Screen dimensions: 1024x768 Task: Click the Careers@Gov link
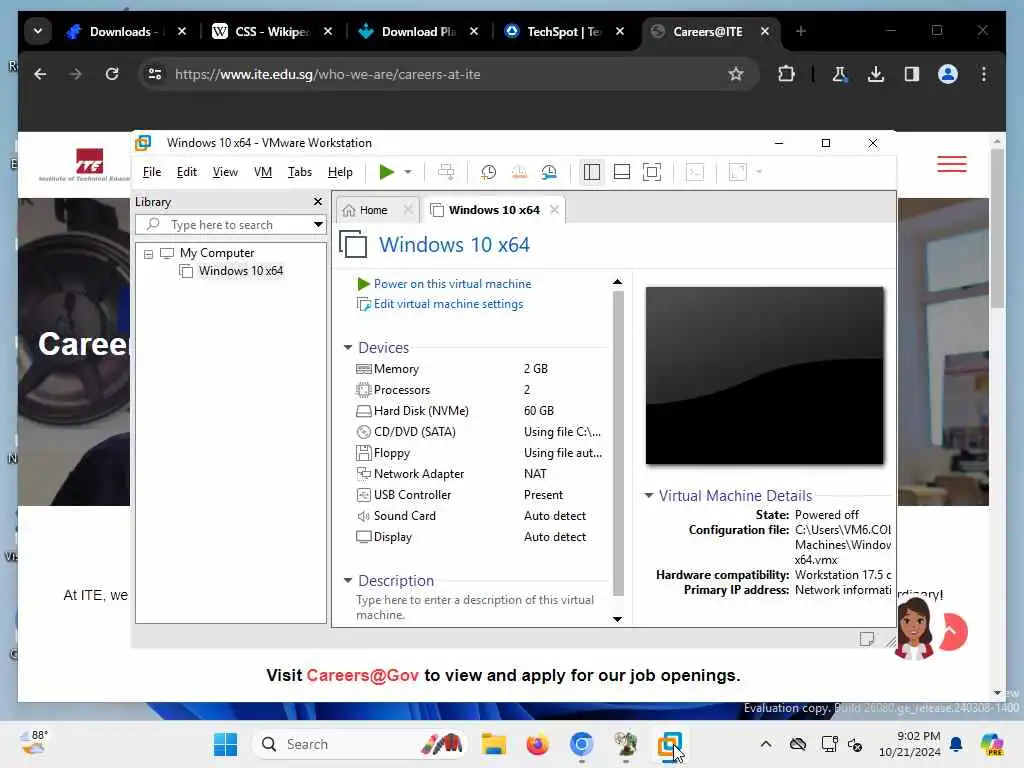[362, 675]
